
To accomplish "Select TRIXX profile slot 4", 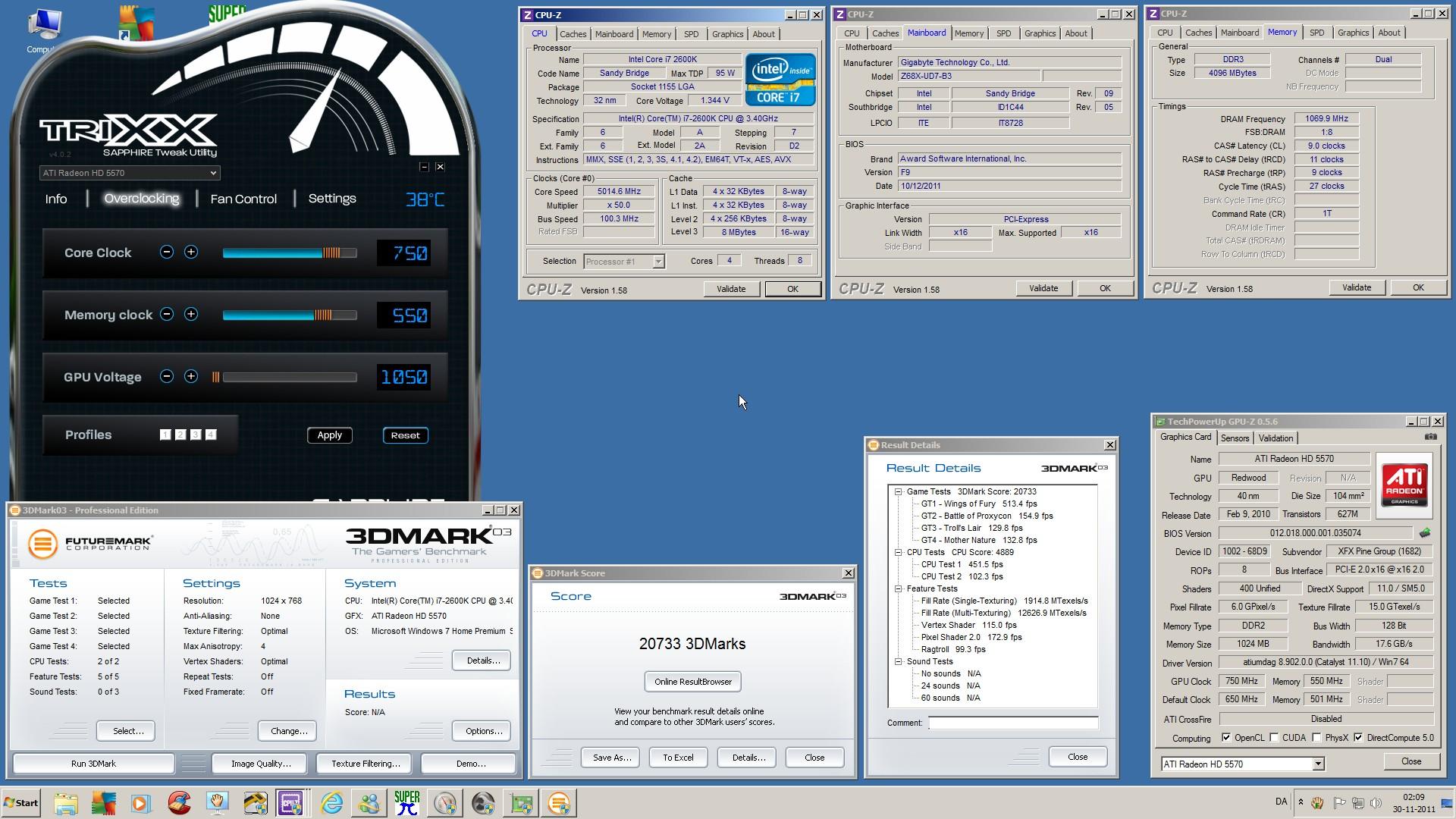I will pos(211,435).
